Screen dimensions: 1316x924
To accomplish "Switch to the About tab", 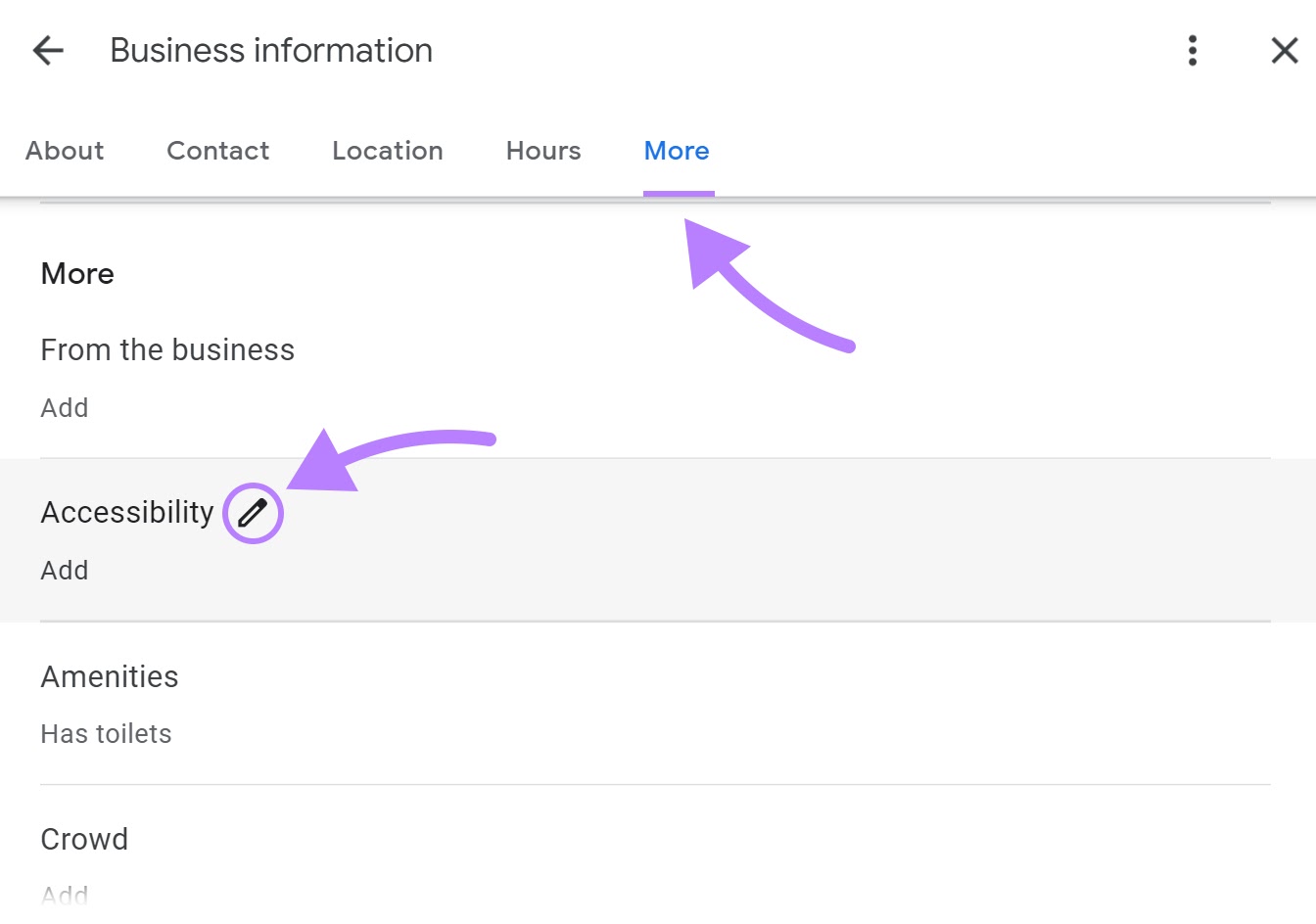I will [x=65, y=151].
